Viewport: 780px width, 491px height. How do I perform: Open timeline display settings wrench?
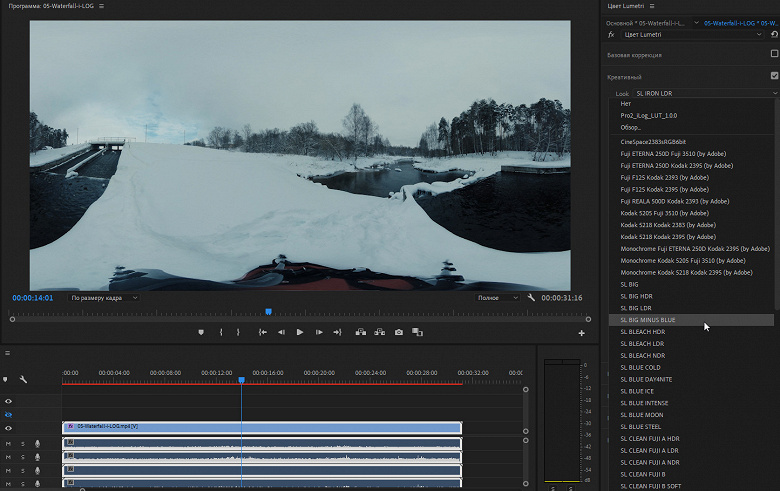coord(23,380)
